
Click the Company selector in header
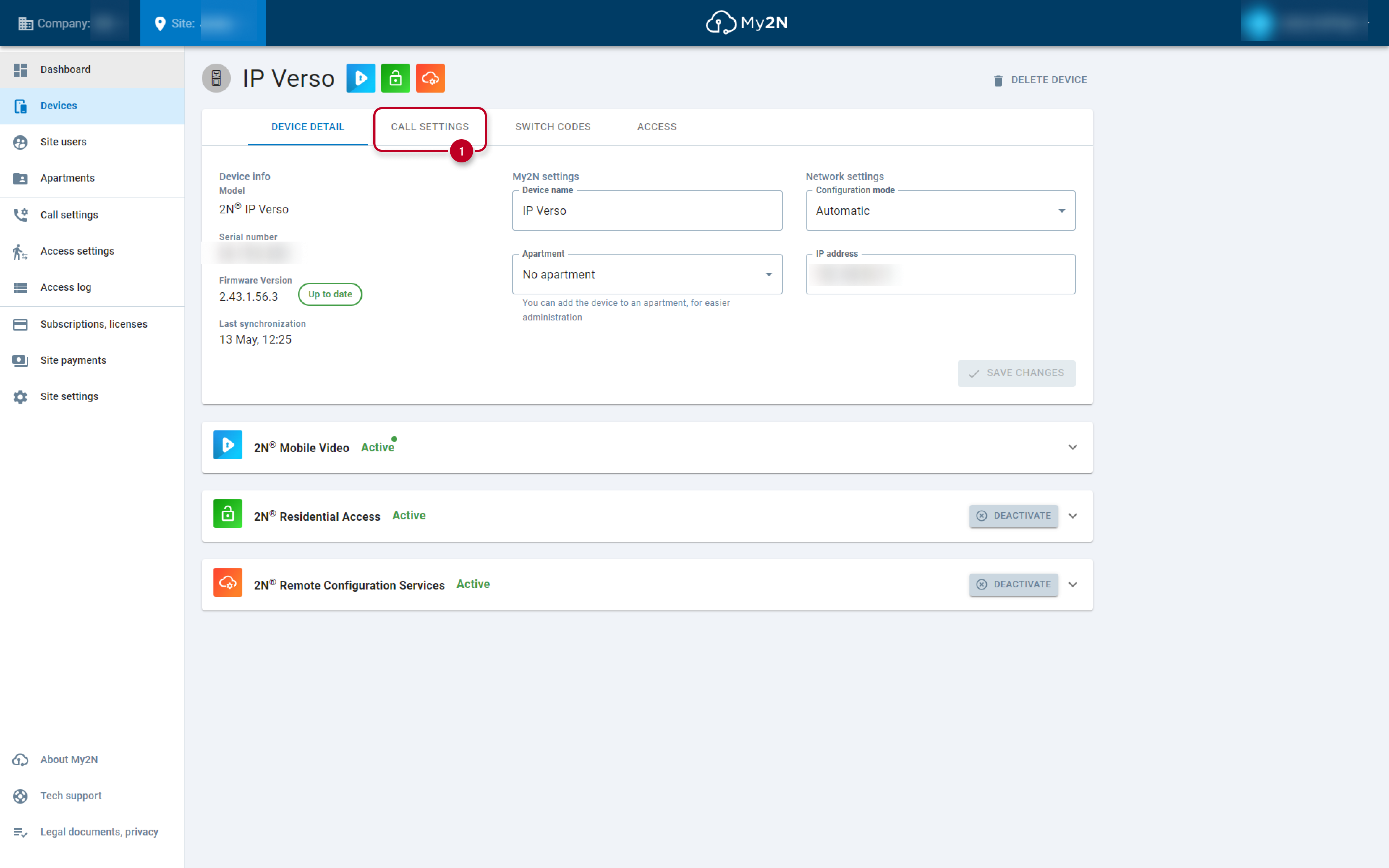point(70,23)
